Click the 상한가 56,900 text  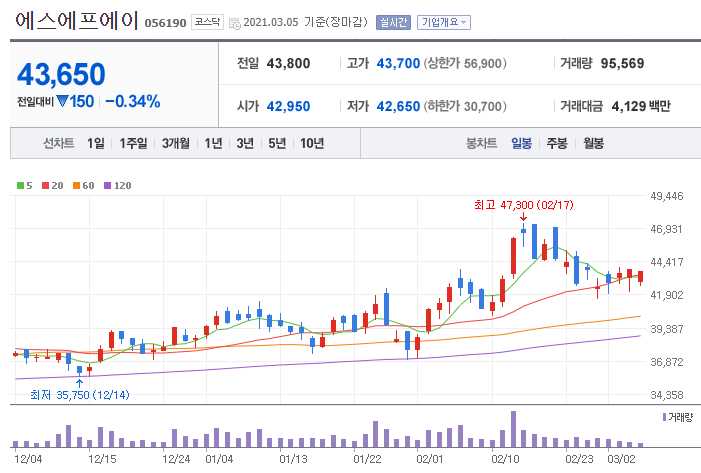(465, 63)
